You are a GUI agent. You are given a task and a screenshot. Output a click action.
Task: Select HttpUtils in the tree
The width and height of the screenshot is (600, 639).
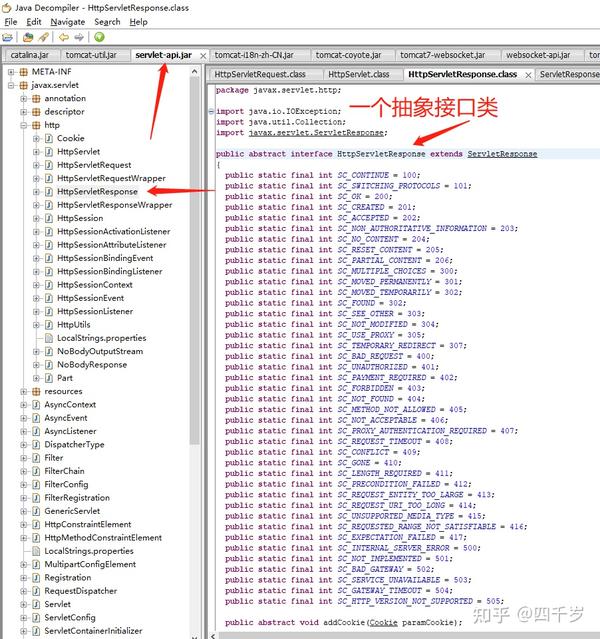click(74, 325)
